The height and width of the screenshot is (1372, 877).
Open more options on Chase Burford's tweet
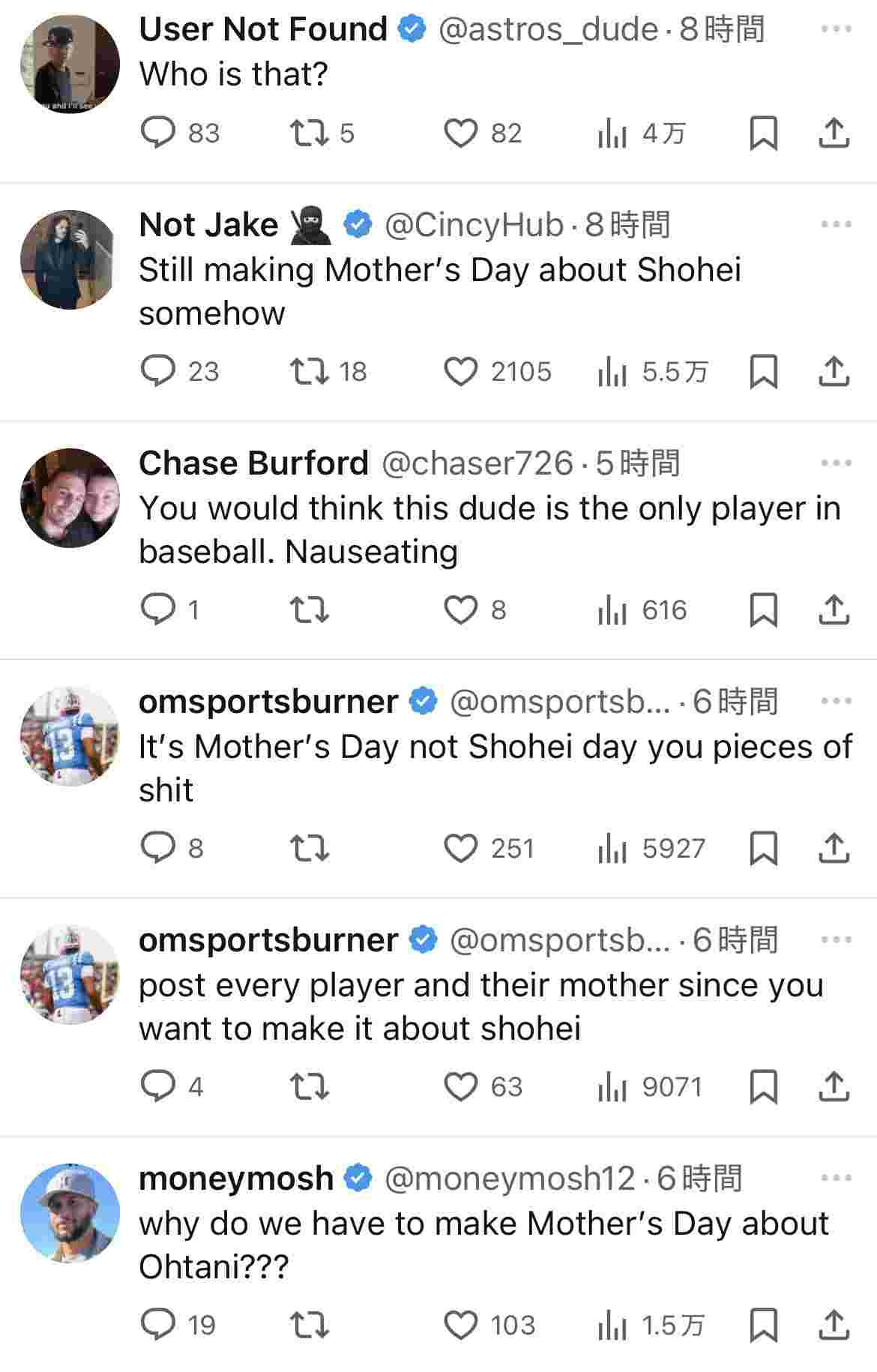pyautogui.click(x=836, y=463)
